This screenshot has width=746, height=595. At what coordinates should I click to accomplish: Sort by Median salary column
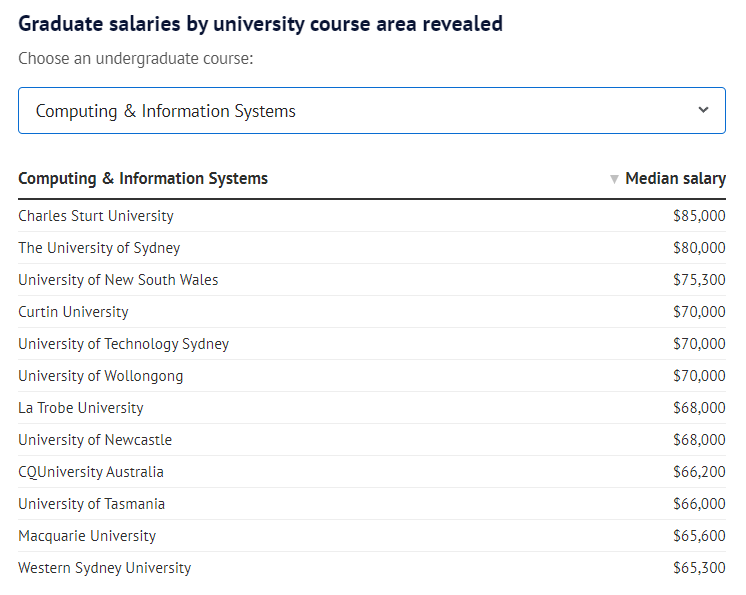pyautogui.click(x=675, y=178)
